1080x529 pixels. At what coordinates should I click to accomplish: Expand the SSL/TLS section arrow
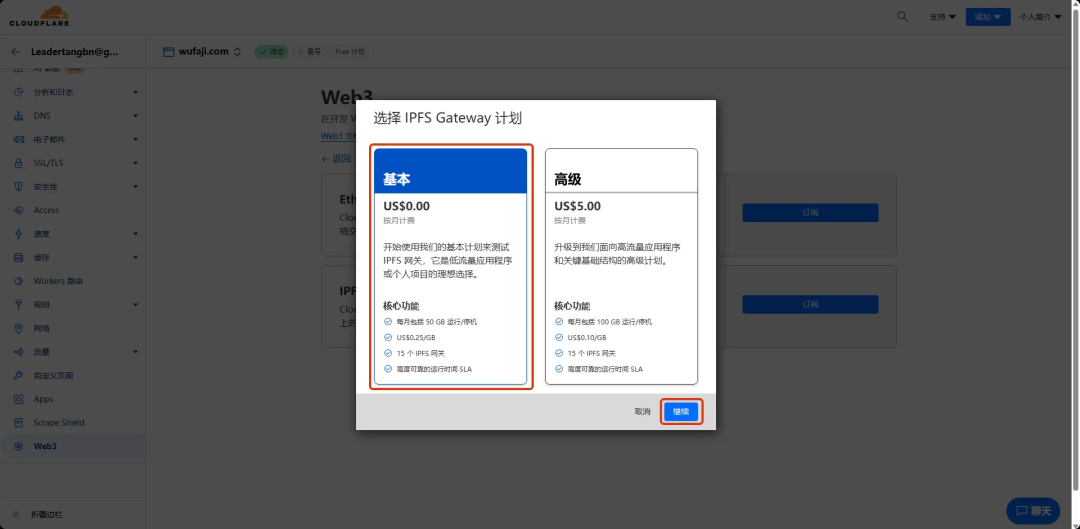(x=136, y=163)
